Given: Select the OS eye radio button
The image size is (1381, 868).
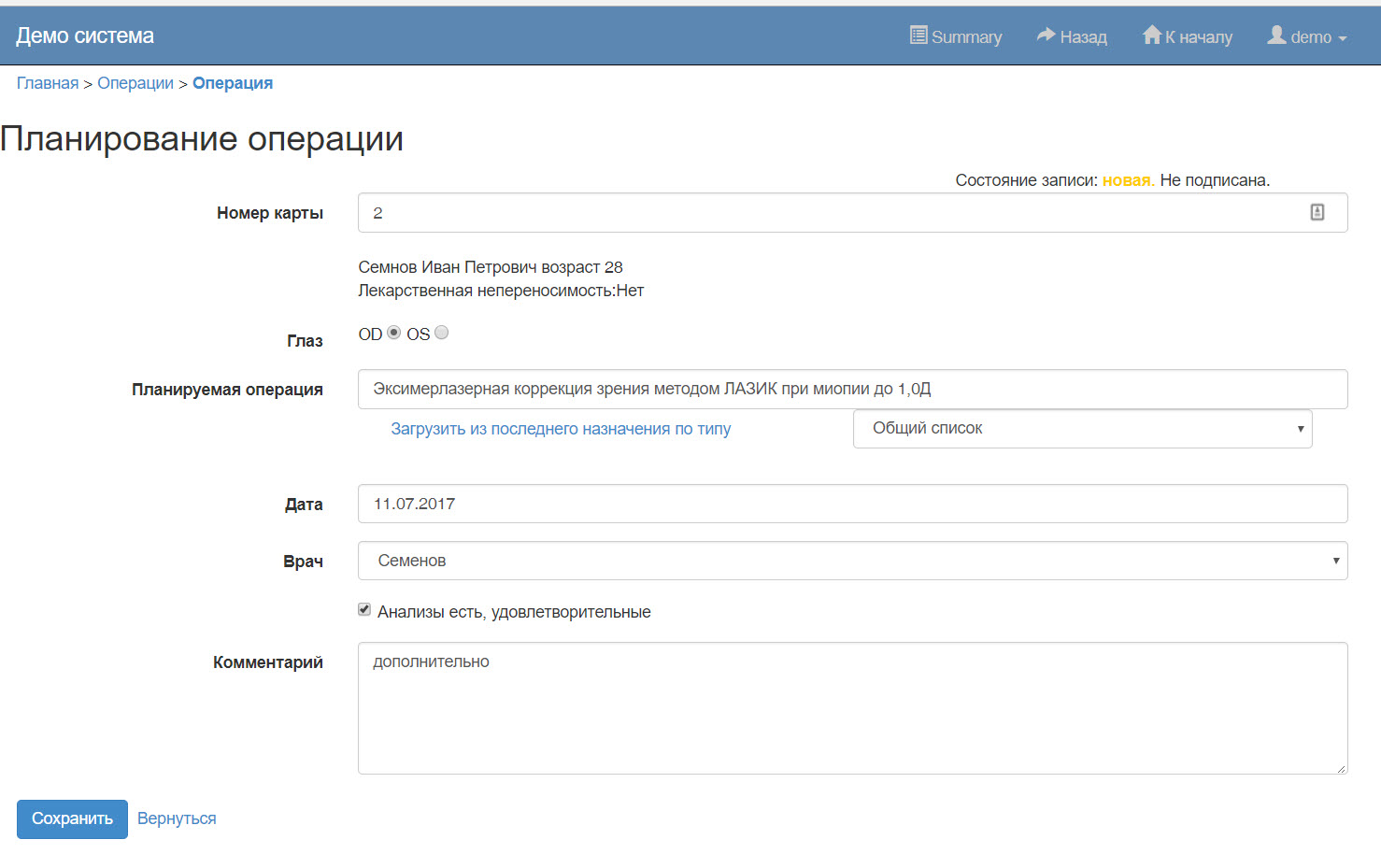Looking at the screenshot, I should click(x=442, y=333).
